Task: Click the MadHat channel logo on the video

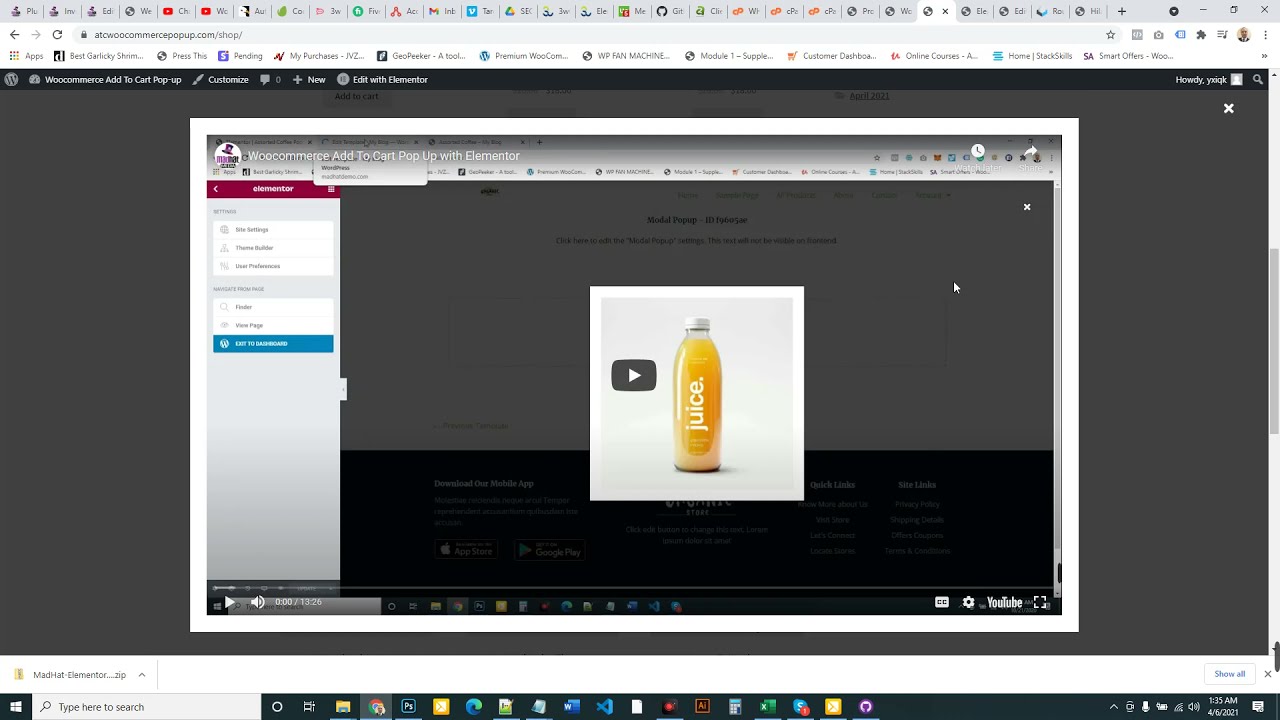Action: tap(227, 156)
